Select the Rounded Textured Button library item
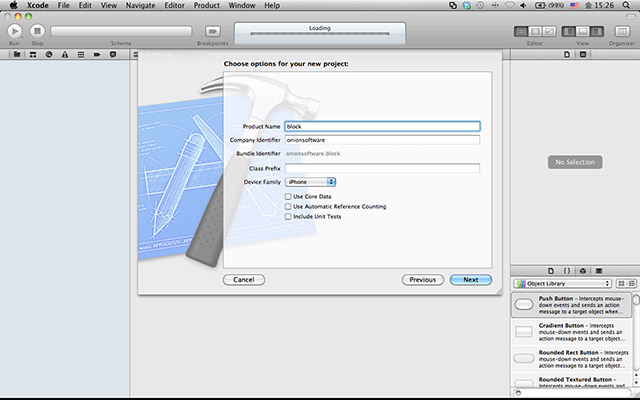This screenshot has width=640, height=400. coord(571,381)
